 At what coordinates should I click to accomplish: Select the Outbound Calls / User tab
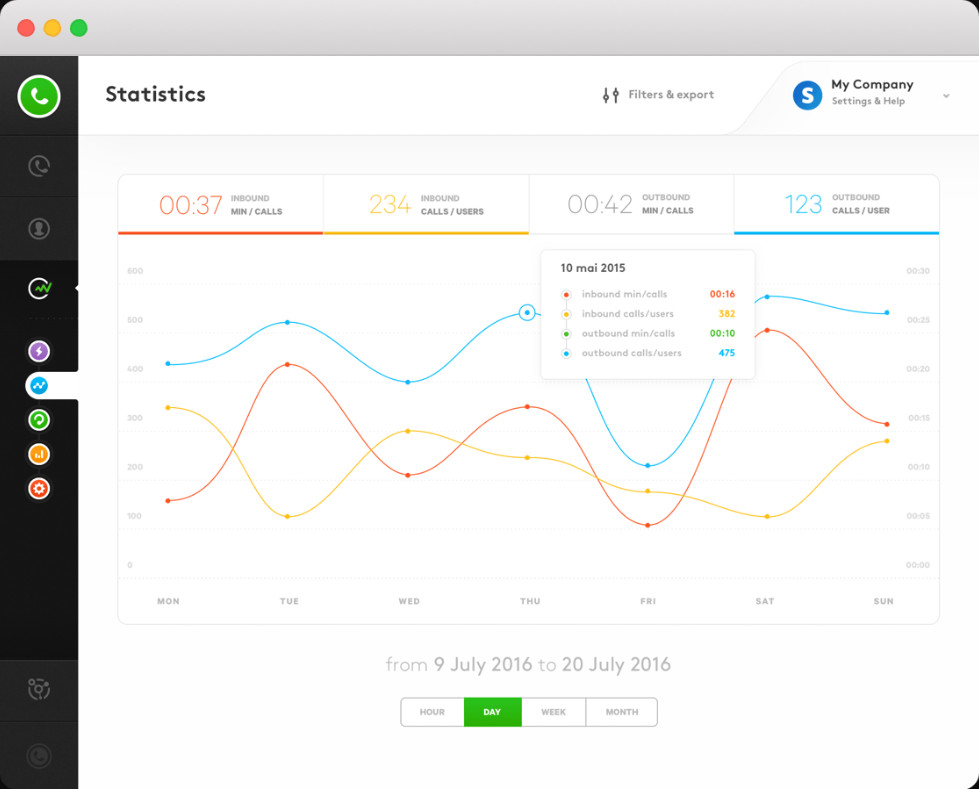point(837,205)
